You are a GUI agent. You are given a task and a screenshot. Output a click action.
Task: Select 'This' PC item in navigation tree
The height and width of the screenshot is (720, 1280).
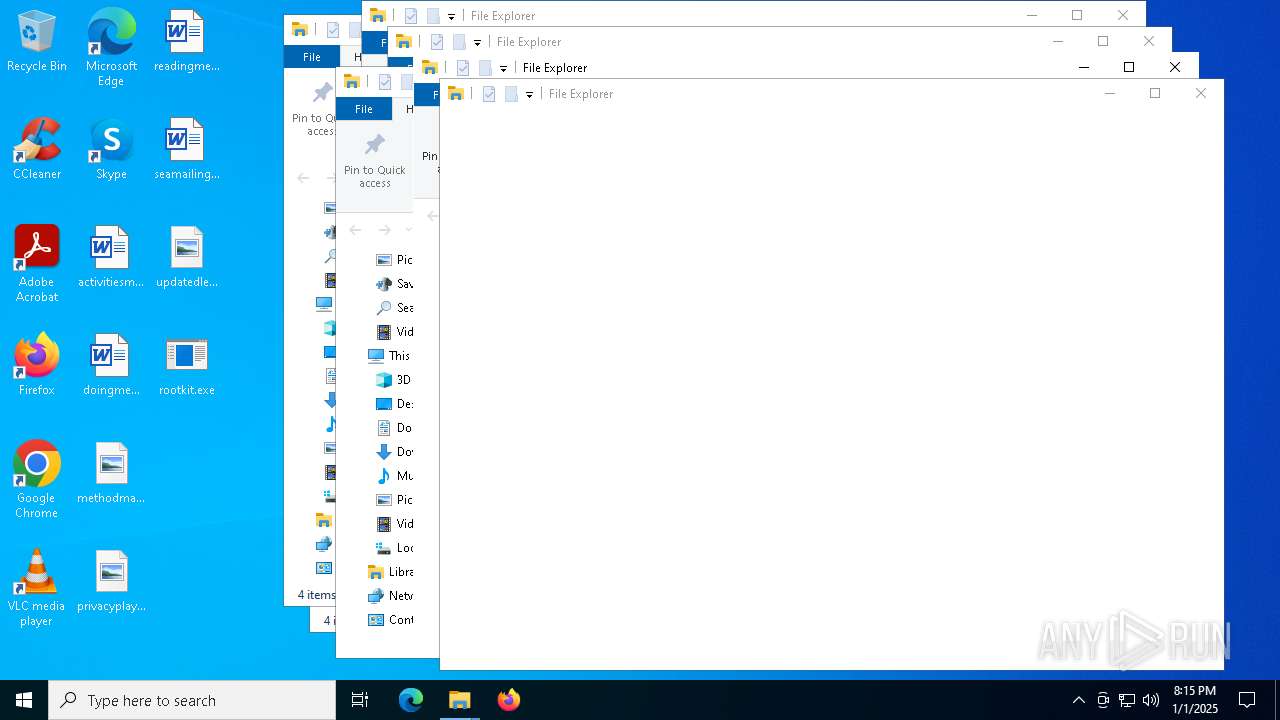[x=389, y=356]
